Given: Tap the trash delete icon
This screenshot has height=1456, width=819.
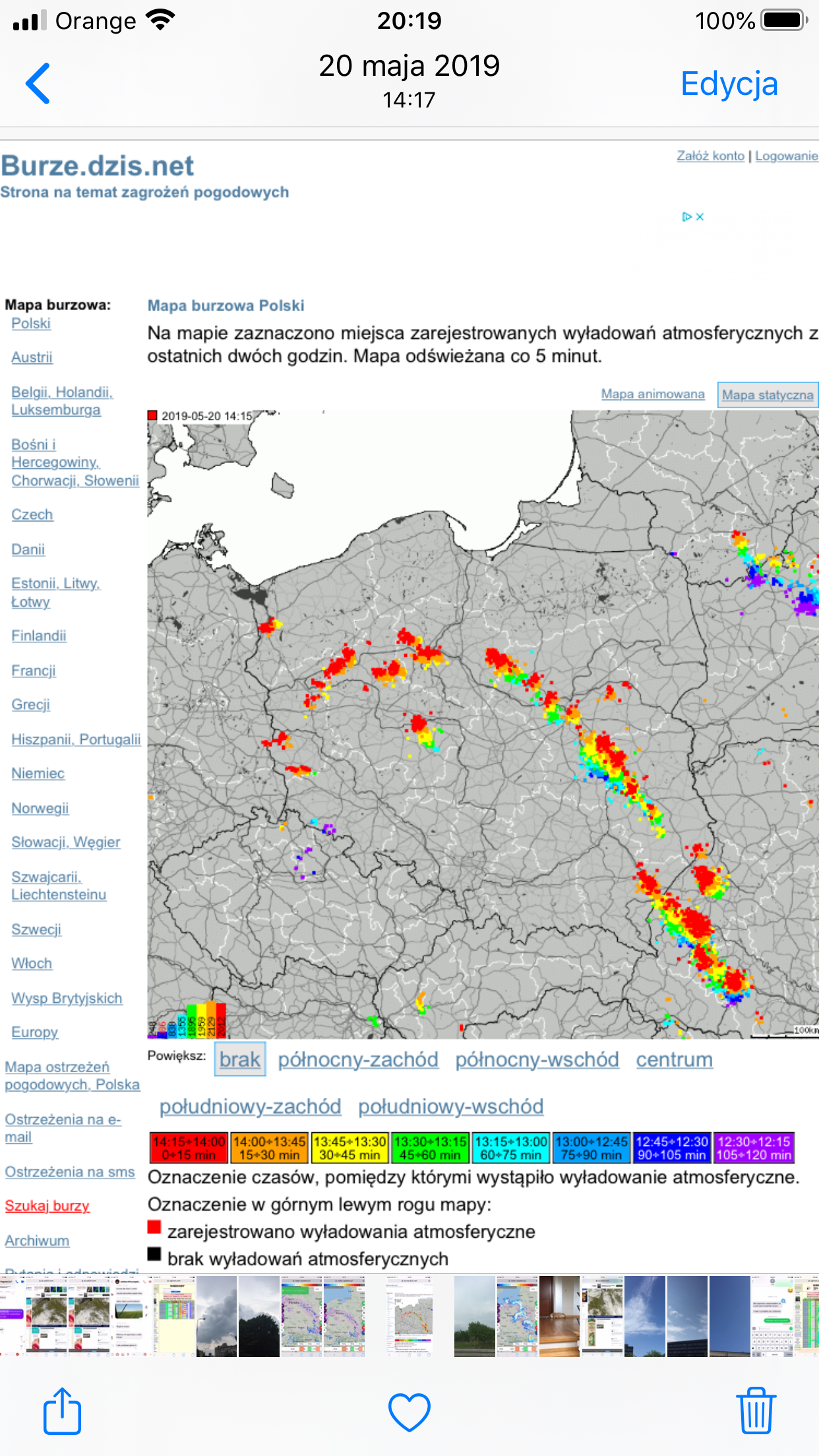Looking at the screenshot, I should (x=755, y=1412).
